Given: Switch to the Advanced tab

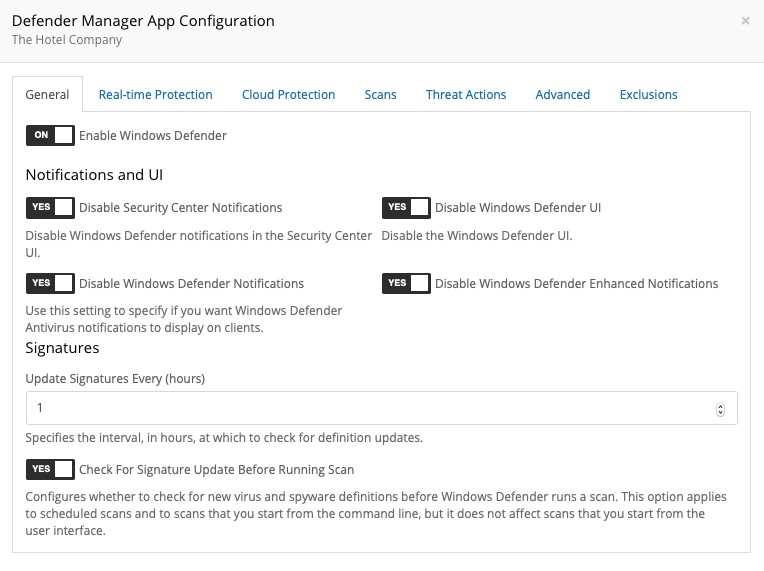Looking at the screenshot, I should pyautogui.click(x=563, y=95).
